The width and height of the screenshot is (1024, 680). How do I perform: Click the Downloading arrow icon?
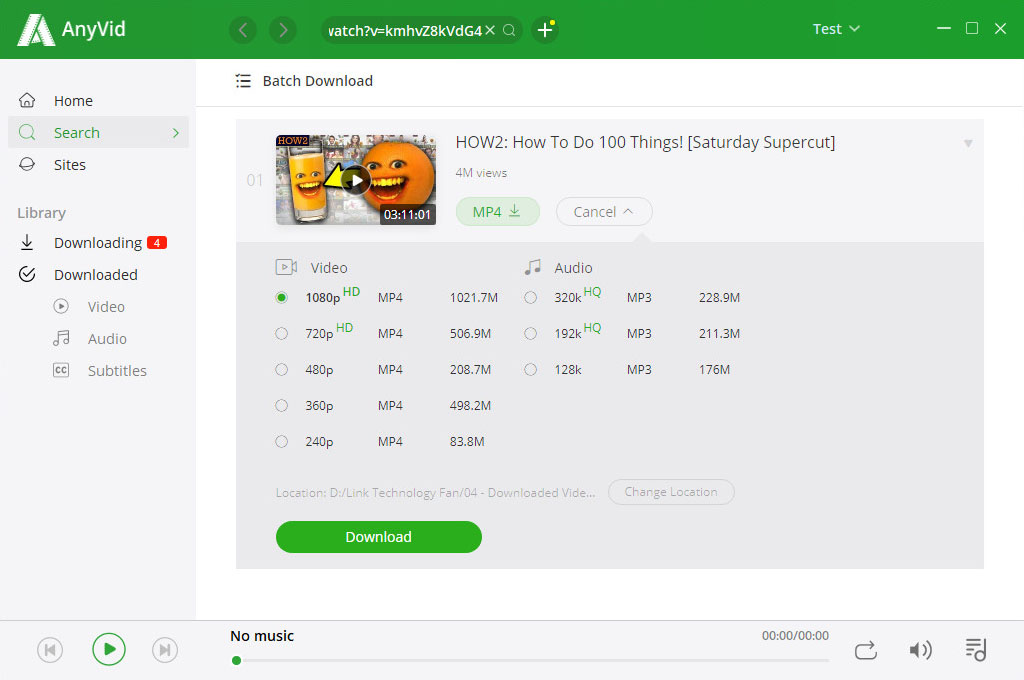(27, 242)
